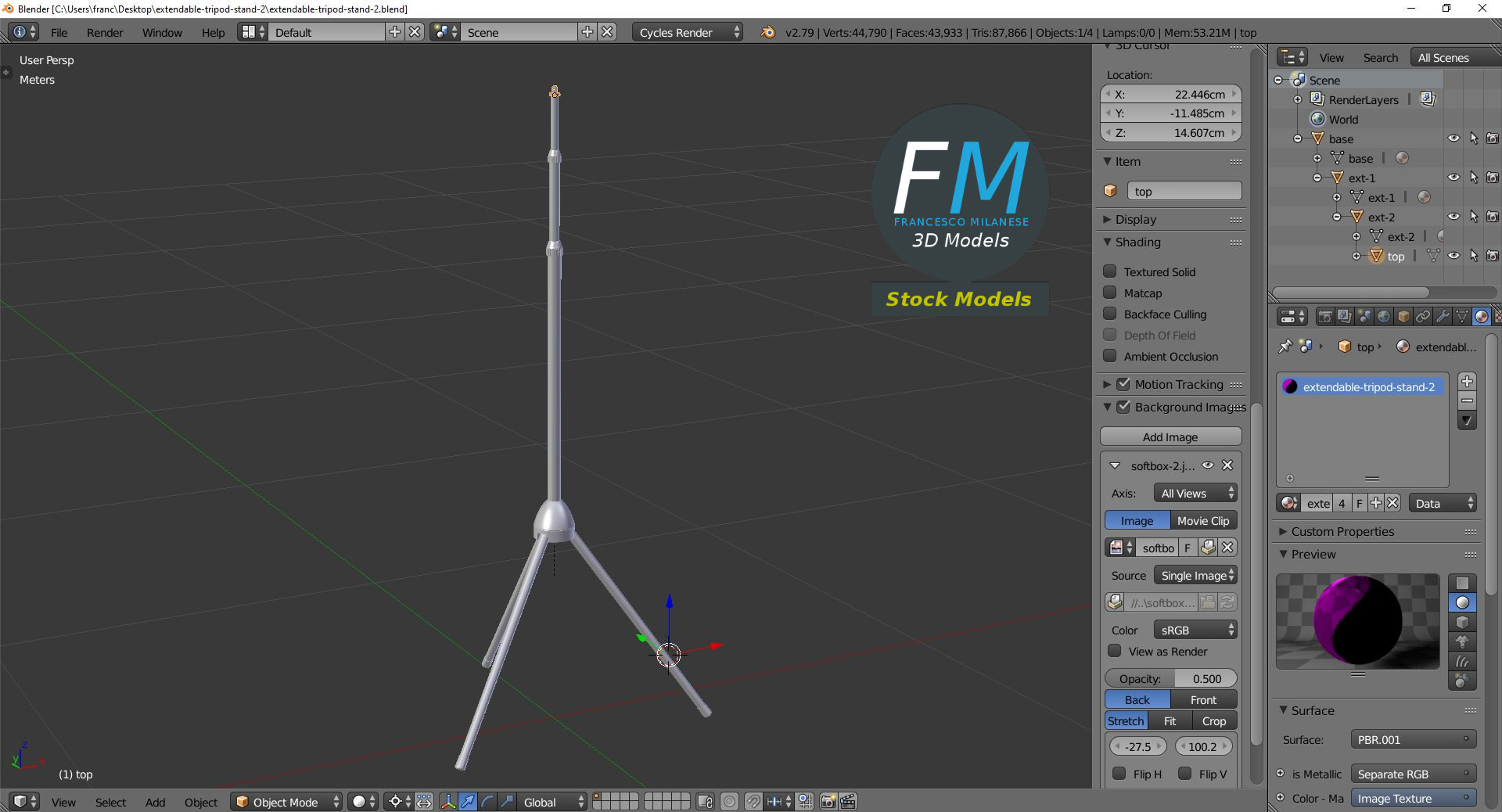
Task: Select the rotate manipulator arc icon
Action: tap(487, 802)
